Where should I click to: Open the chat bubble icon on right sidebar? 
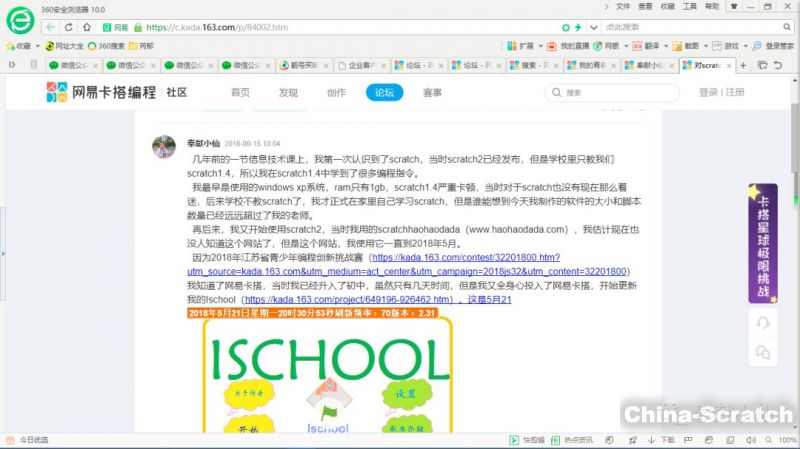pos(763,352)
